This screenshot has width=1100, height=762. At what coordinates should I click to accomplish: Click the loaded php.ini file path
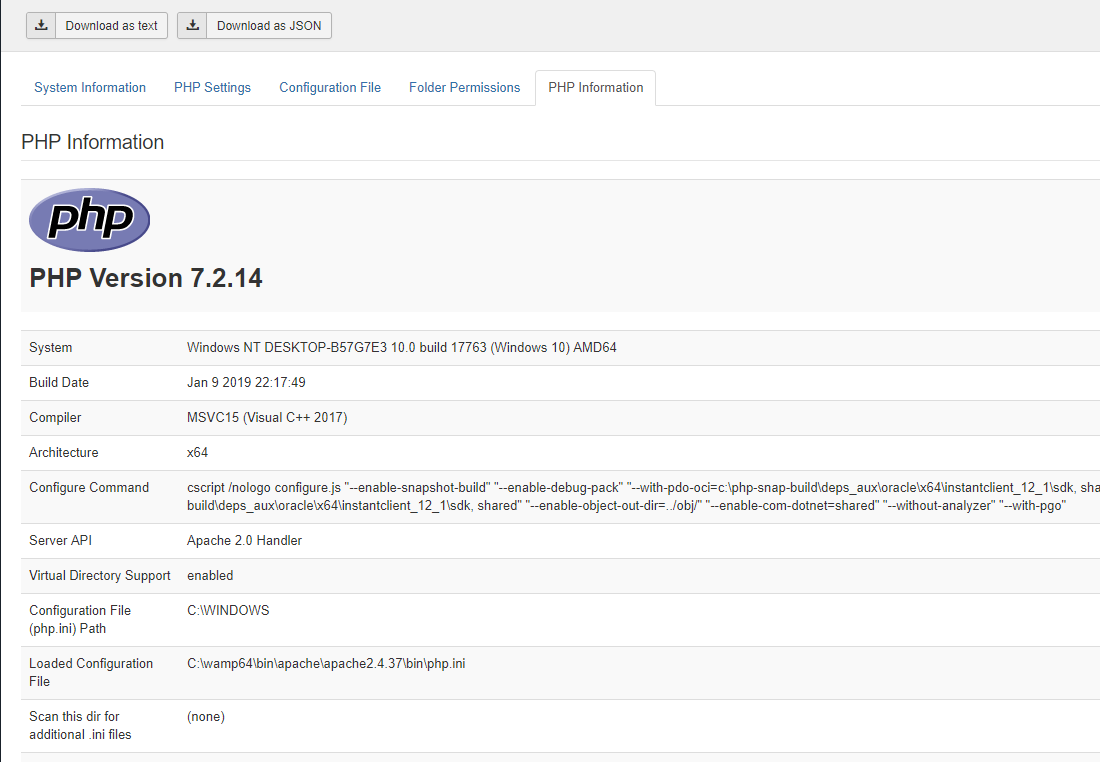(326, 664)
